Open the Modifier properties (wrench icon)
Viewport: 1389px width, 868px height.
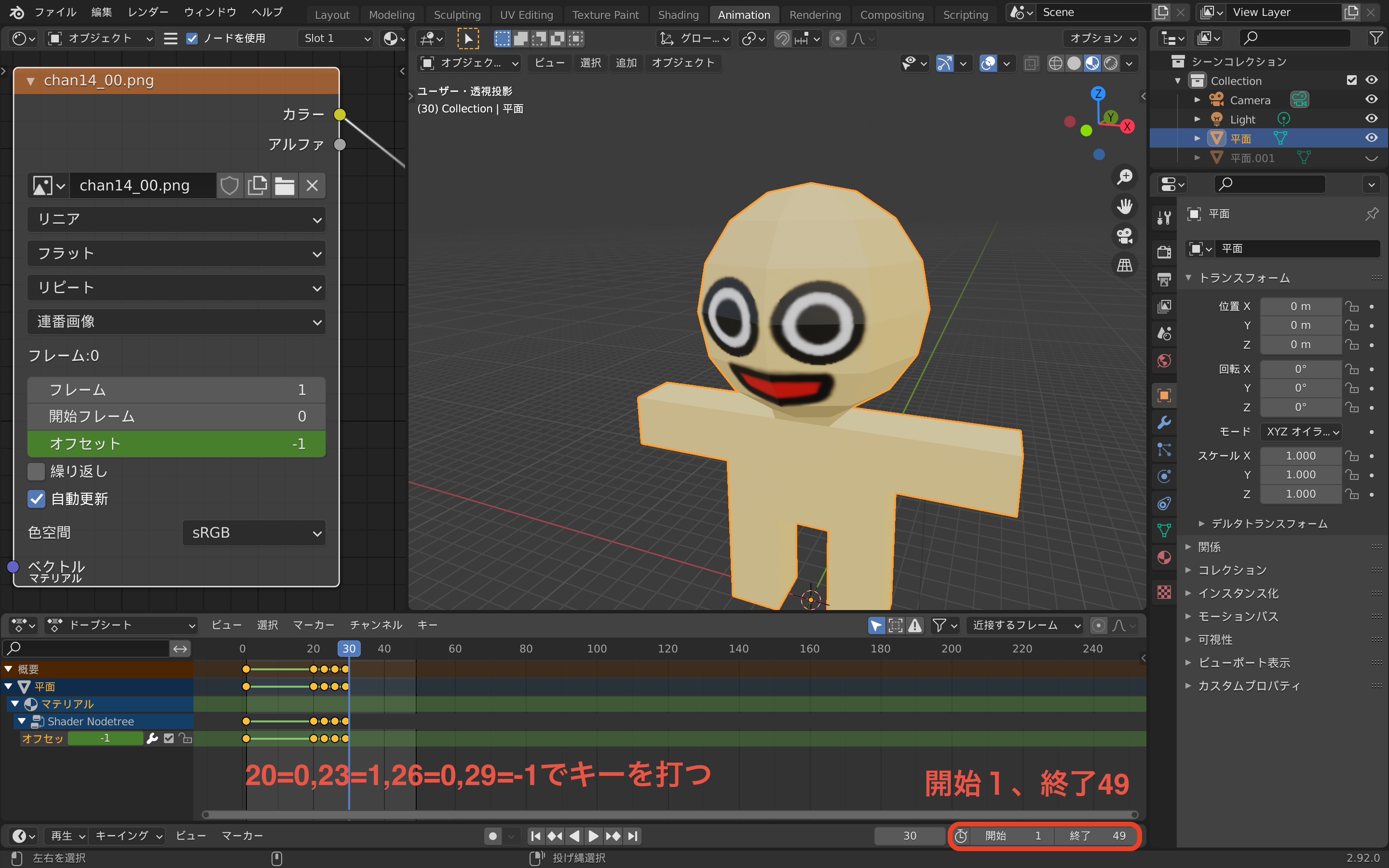click(1164, 422)
